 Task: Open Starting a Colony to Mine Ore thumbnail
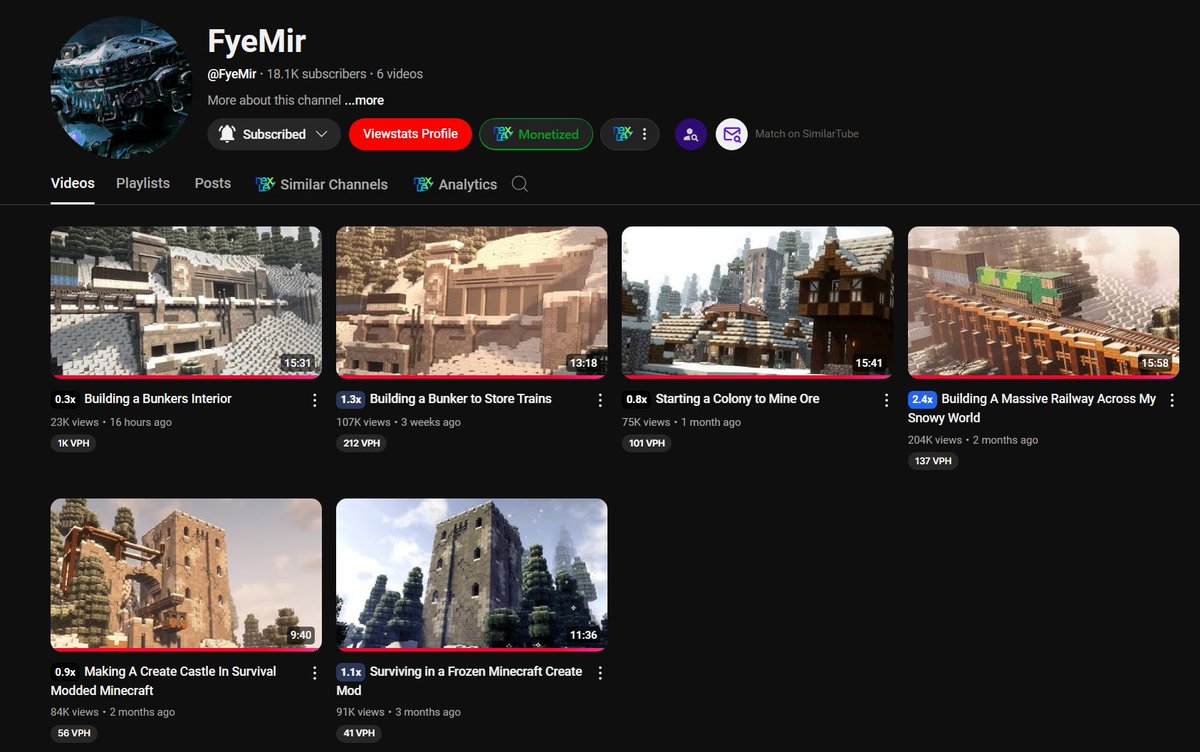click(x=758, y=302)
